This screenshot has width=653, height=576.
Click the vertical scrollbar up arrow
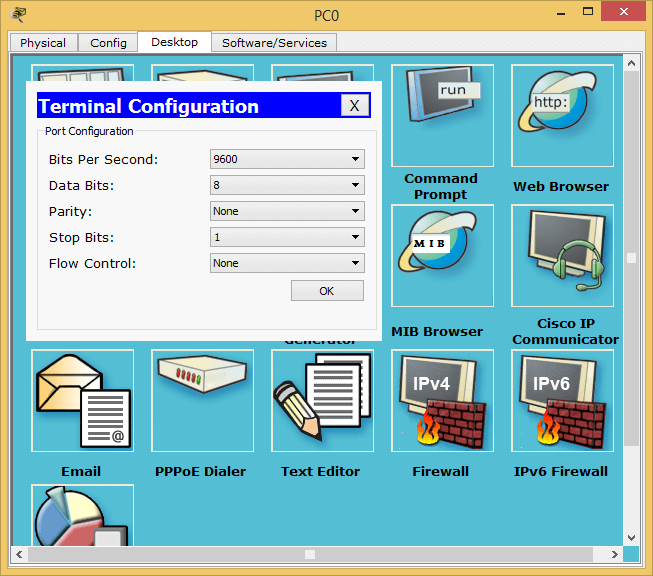pyautogui.click(x=631, y=63)
